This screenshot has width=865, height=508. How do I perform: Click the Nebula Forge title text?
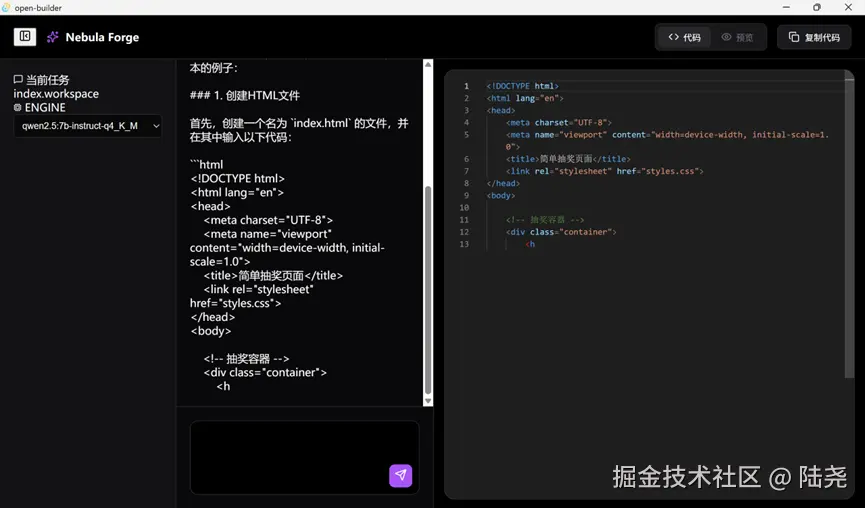point(102,38)
